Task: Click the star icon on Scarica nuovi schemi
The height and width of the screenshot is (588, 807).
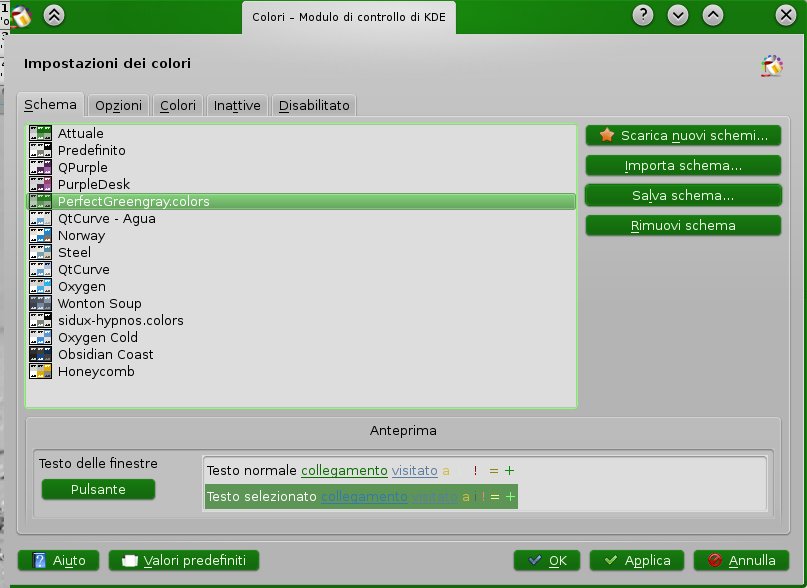Action: click(607, 135)
